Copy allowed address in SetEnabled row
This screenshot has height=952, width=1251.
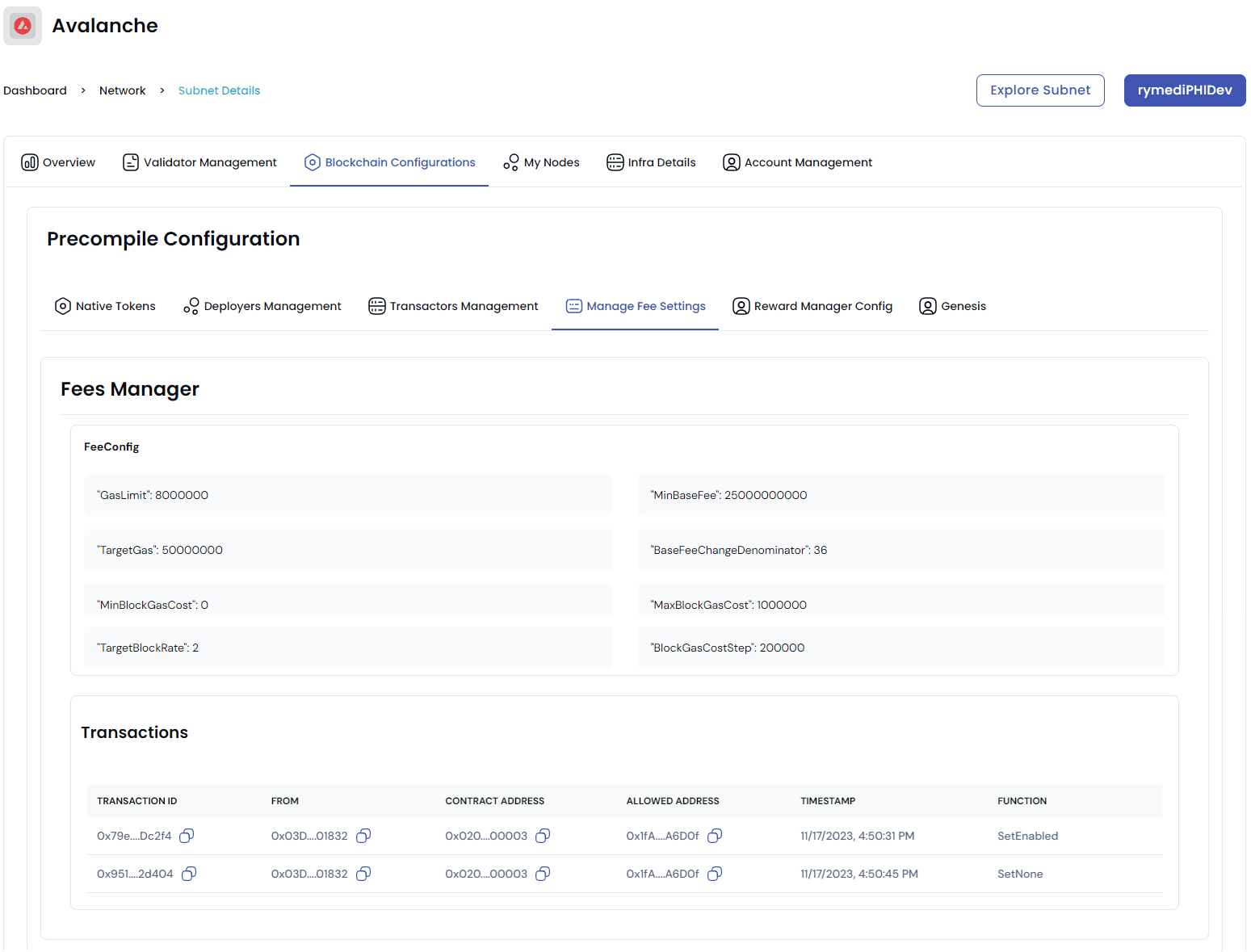click(x=715, y=836)
